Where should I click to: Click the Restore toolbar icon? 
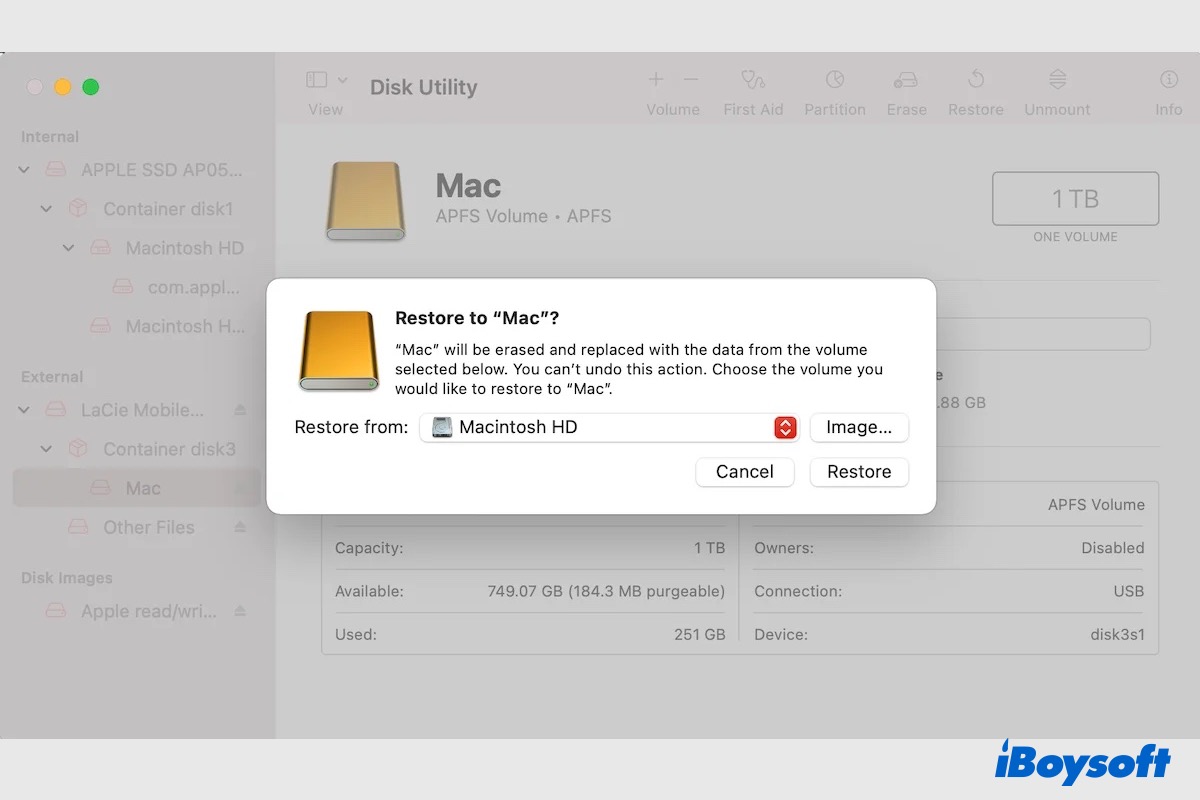[x=975, y=90]
